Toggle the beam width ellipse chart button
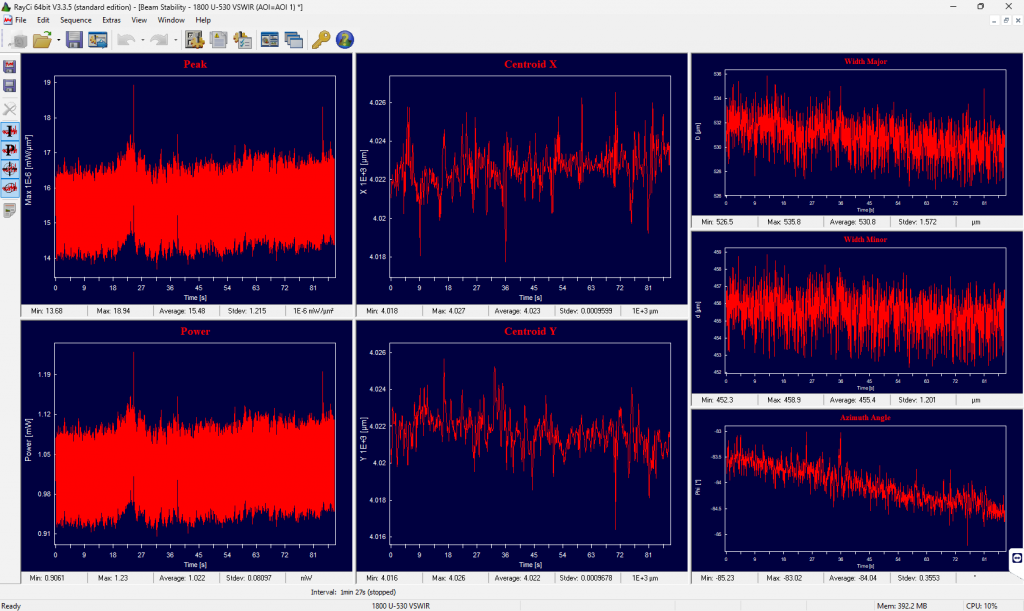 coord(10,188)
